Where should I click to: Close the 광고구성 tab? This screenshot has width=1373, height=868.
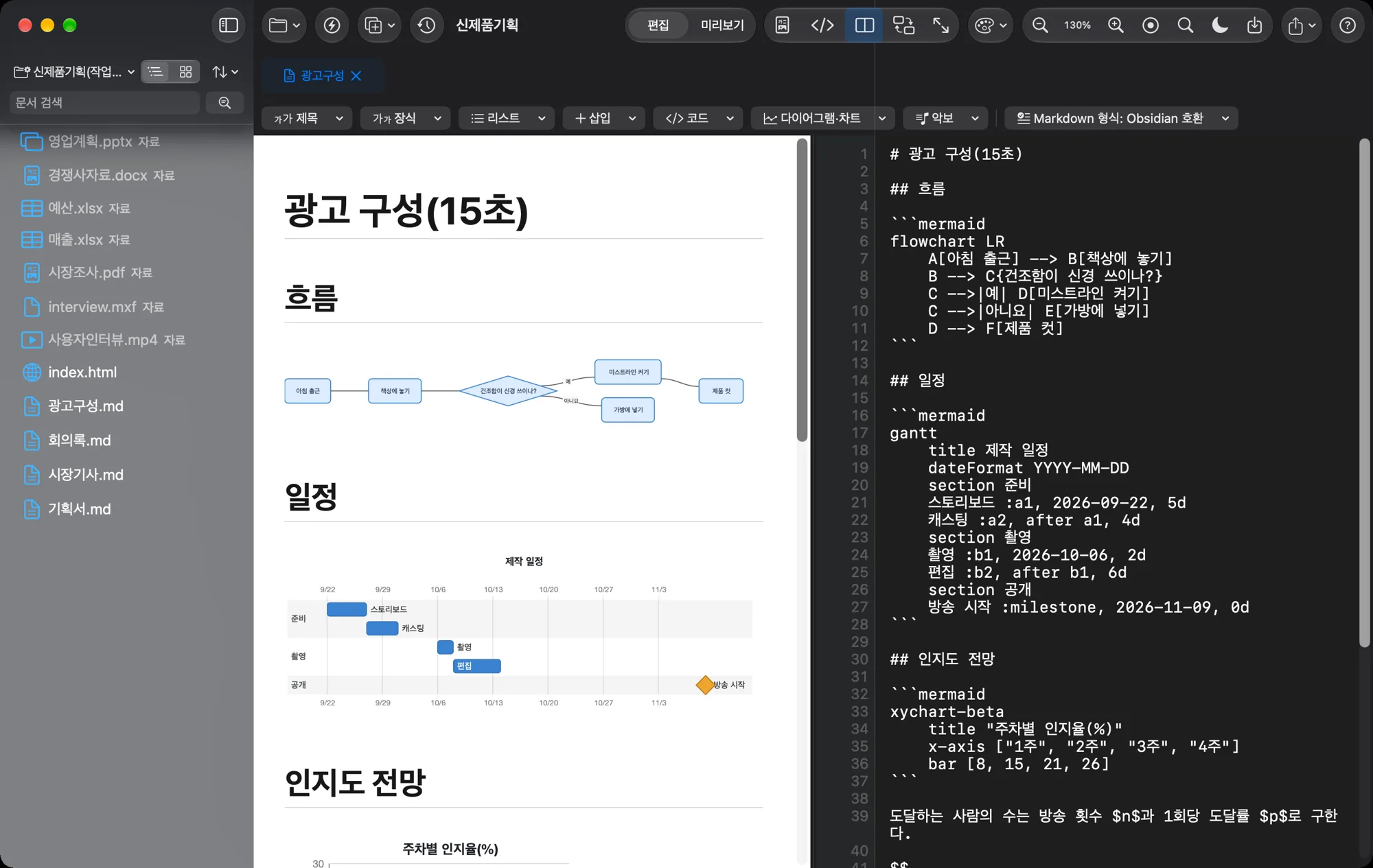356,75
